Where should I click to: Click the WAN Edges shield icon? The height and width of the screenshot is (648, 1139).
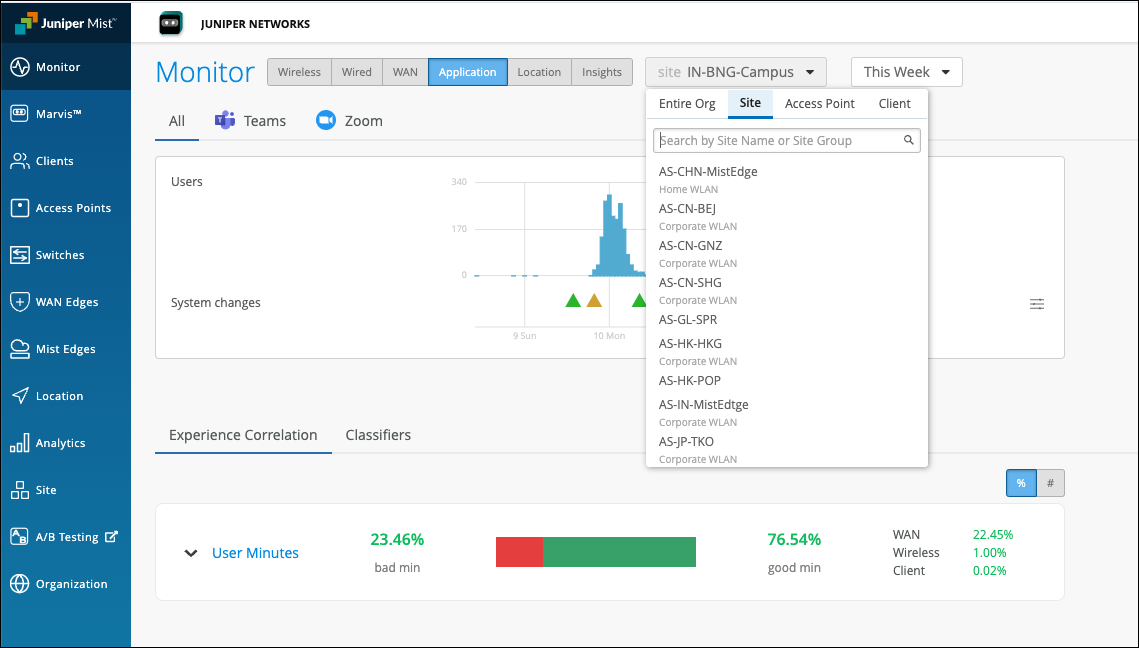[x=19, y=302]
